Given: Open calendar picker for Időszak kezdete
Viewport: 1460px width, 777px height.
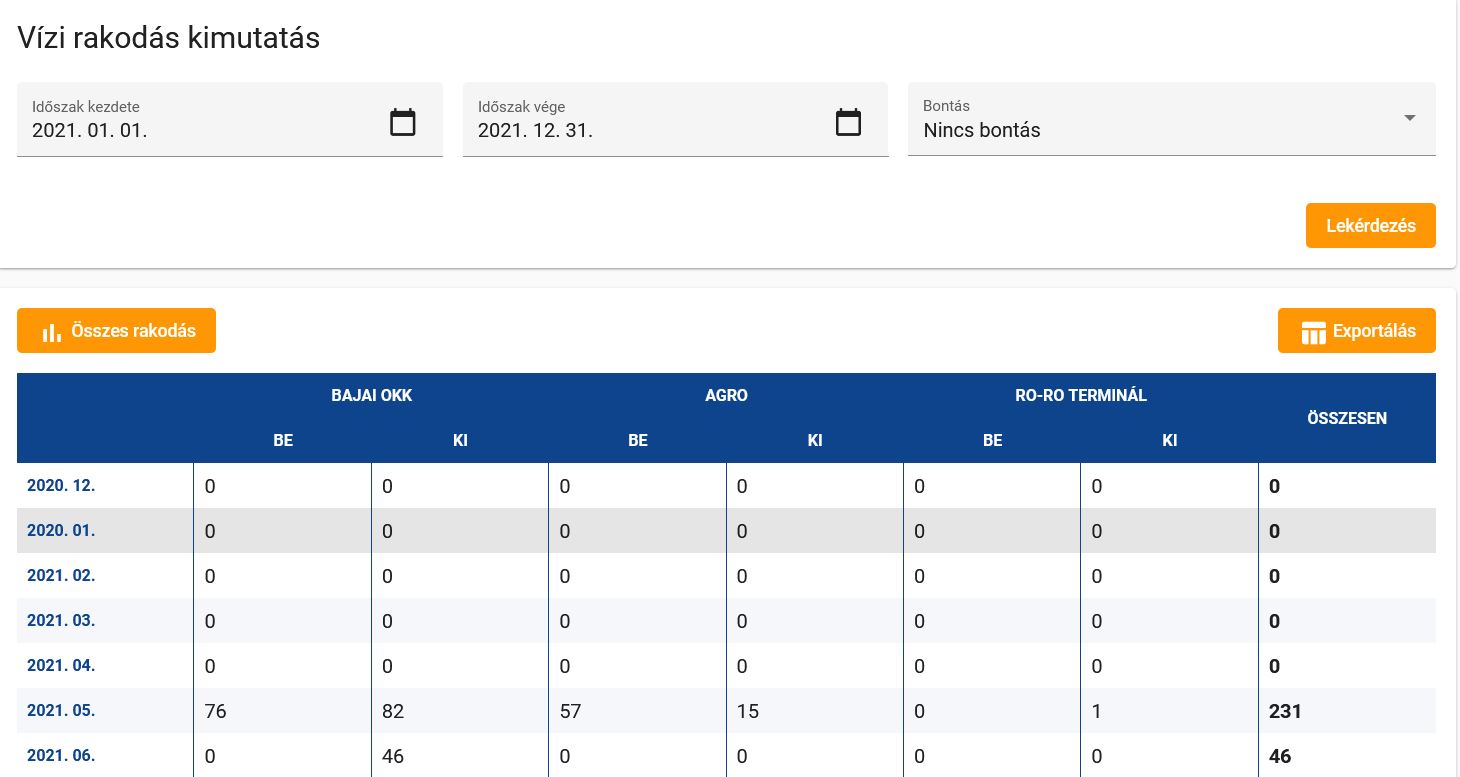Looking at the screenshot, I should pyautogui.click(x=402, y=122).
